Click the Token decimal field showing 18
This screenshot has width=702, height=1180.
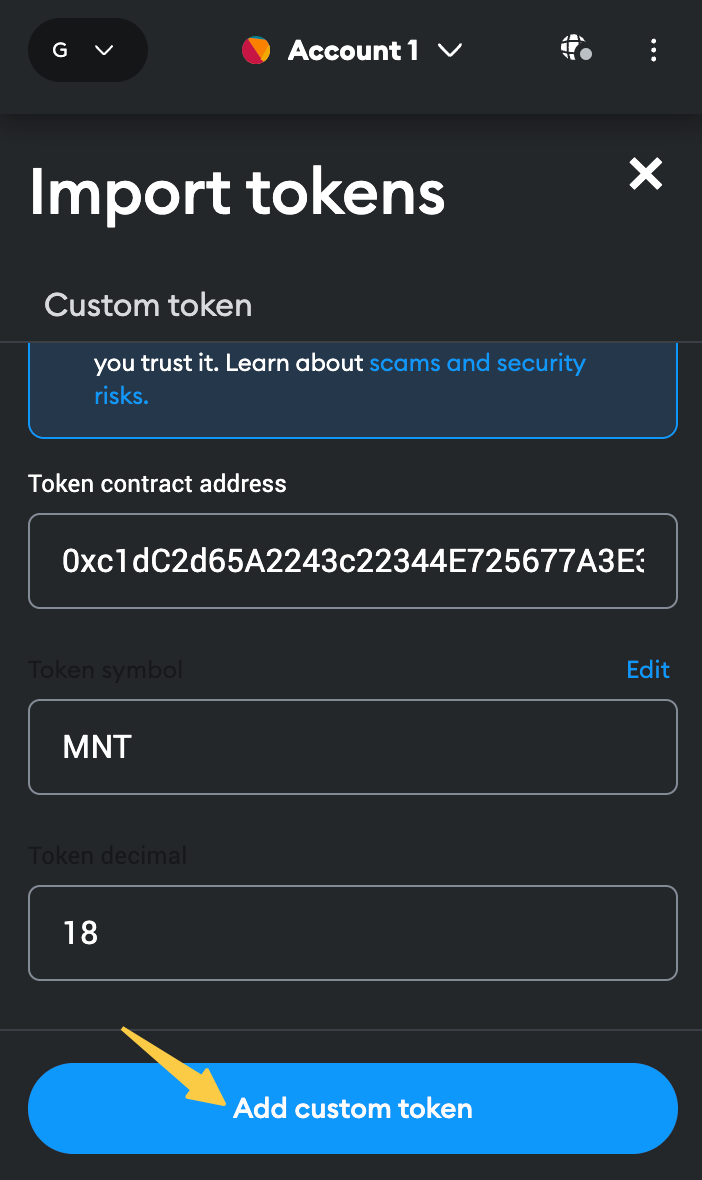point(352,933)
